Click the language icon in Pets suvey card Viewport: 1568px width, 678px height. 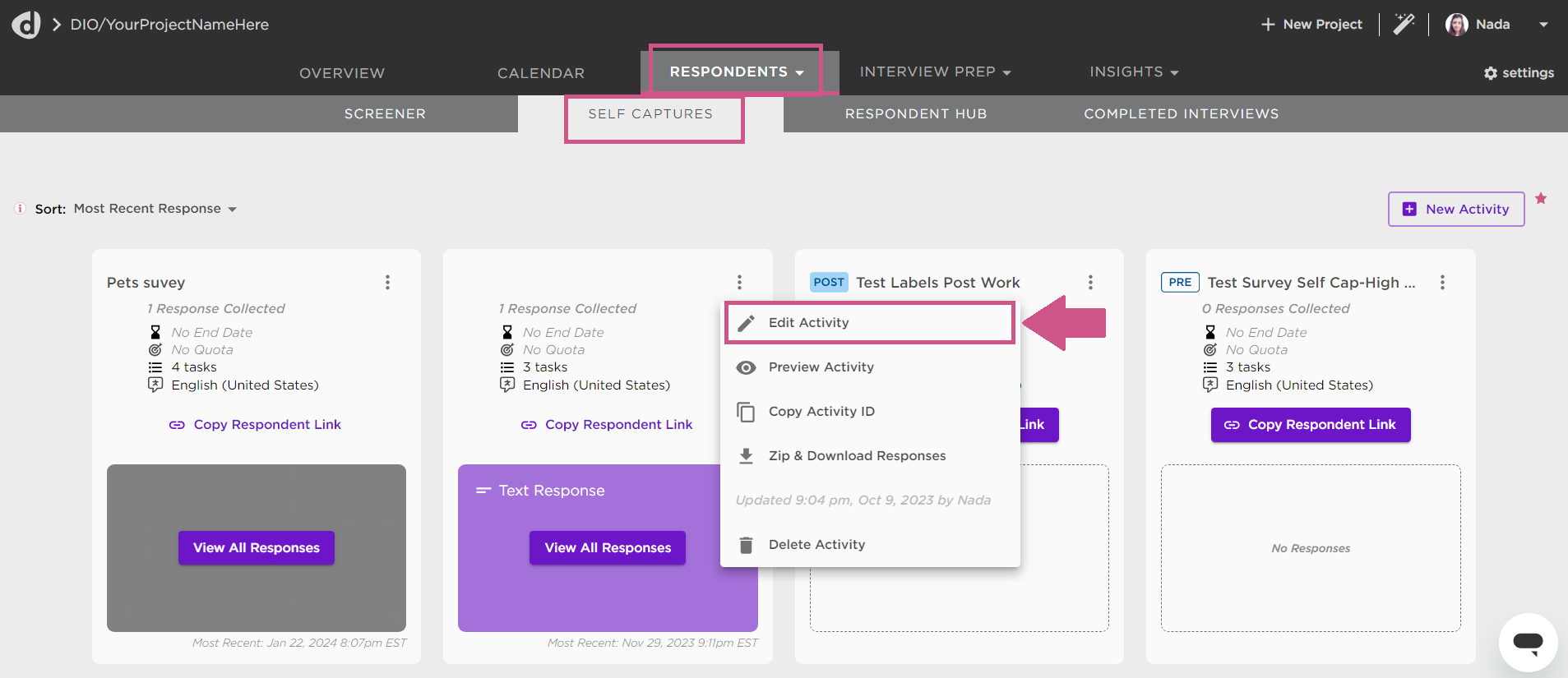(155, 385)
